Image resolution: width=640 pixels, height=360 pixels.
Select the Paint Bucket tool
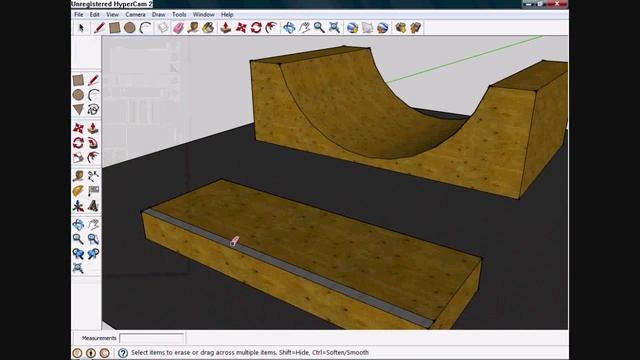click(209, 28)
